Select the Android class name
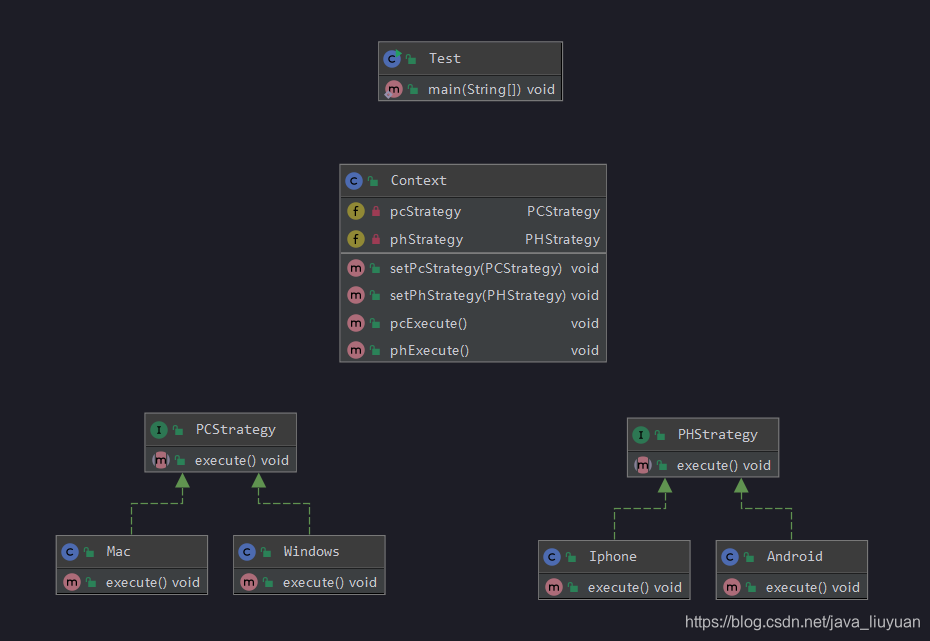The height and width of the screenshot is (641, 930). (x=795, y=556)
